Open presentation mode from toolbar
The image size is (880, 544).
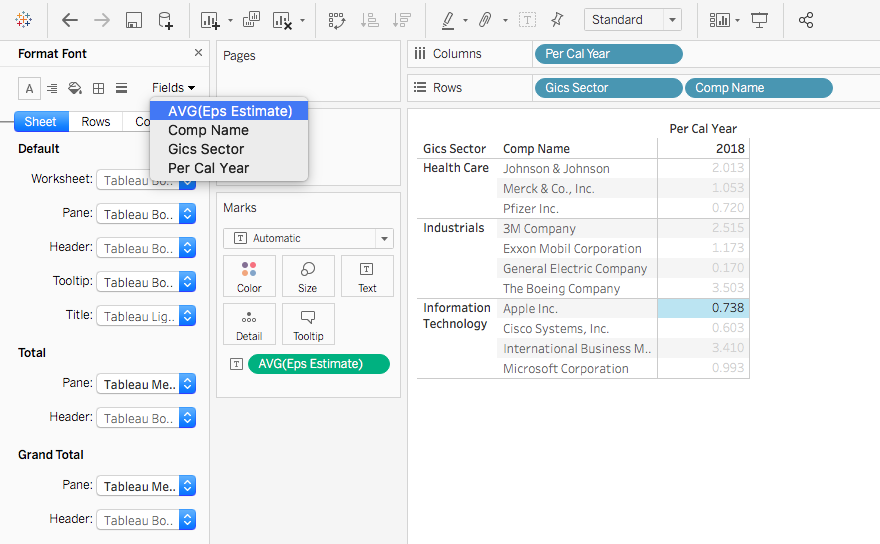click(760, 20)
